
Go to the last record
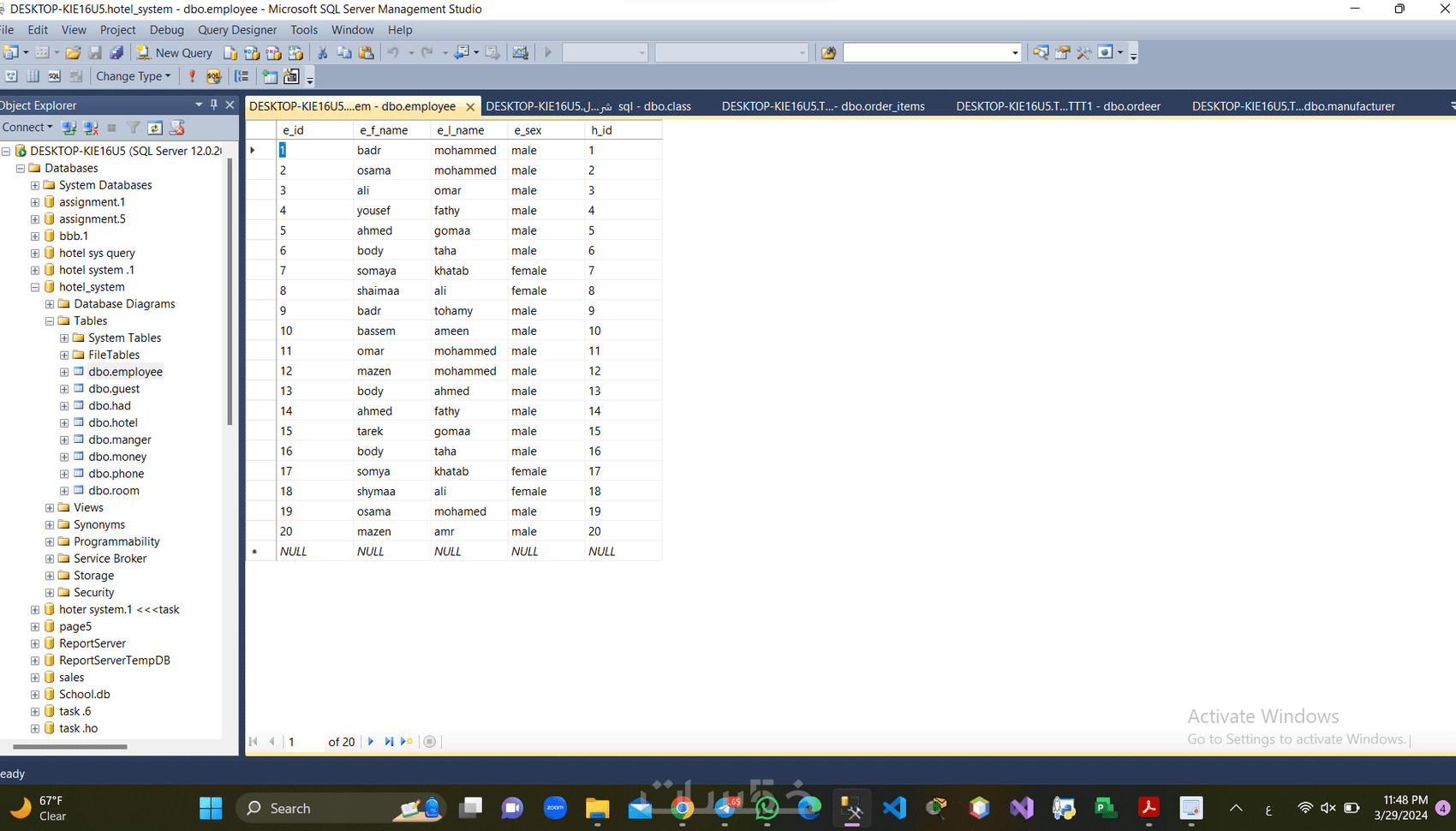pyautogui.click(x=388, y=742)
